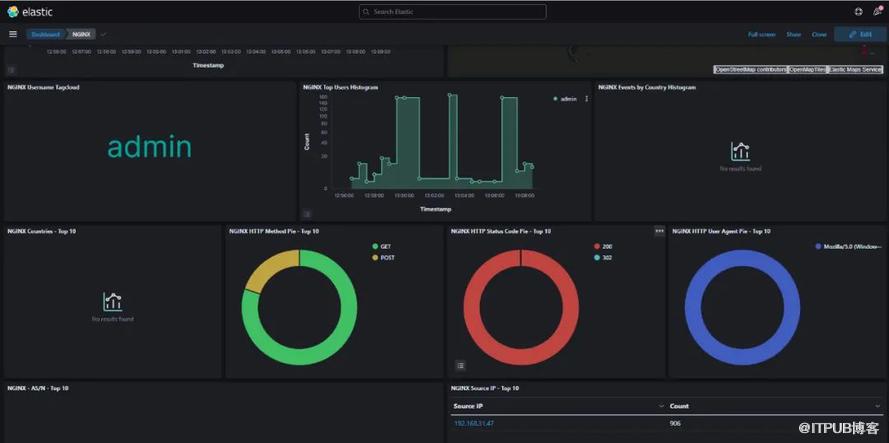Expand the Source IP column menu
Viewport: 889px width, 443px height.
tap(661, 406)
